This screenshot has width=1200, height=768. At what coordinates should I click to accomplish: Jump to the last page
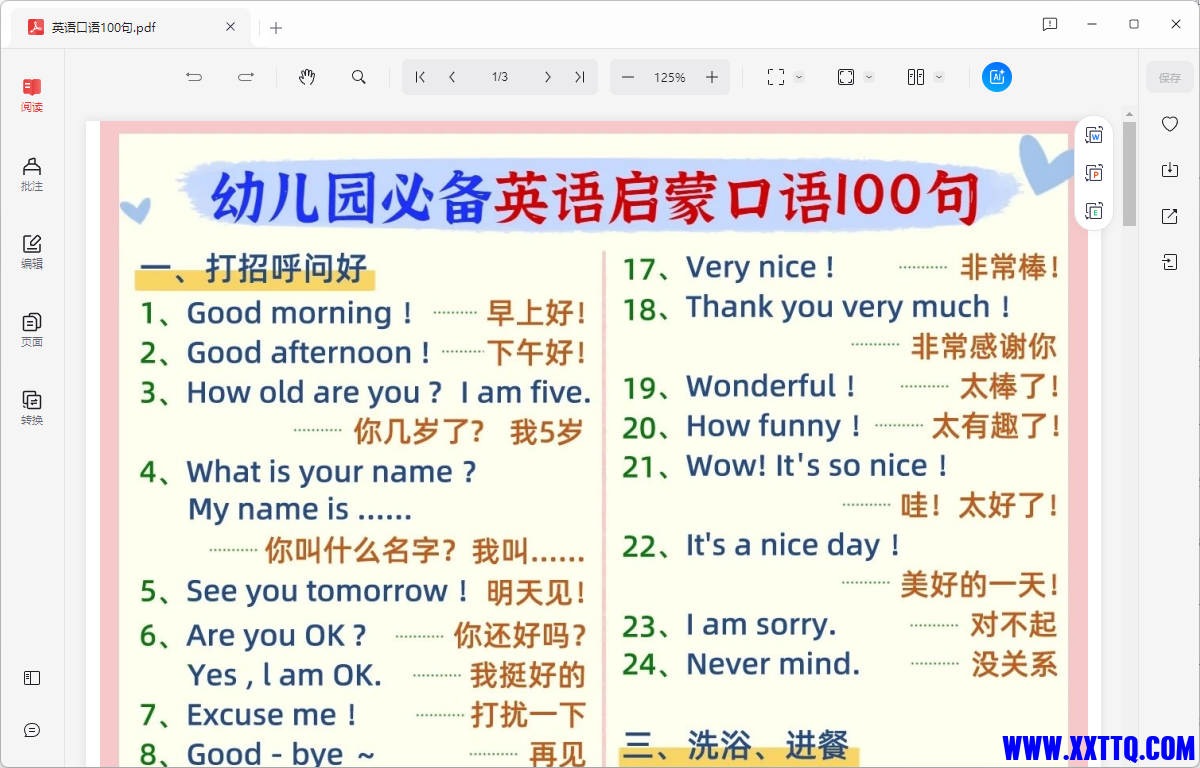pyautogui.click(x=579, y=77)
